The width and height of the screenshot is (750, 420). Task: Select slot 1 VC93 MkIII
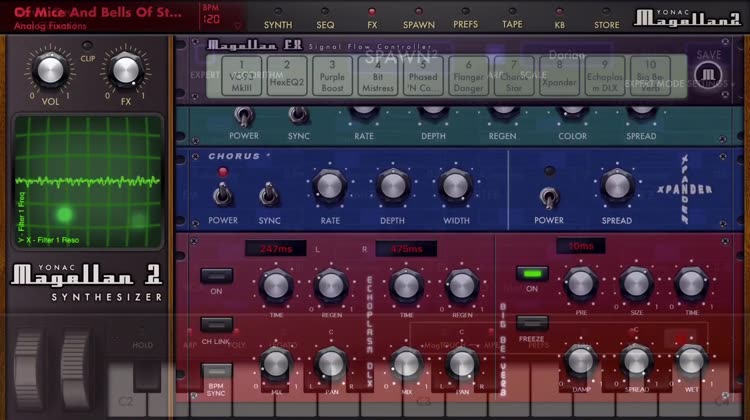point(242,76)
